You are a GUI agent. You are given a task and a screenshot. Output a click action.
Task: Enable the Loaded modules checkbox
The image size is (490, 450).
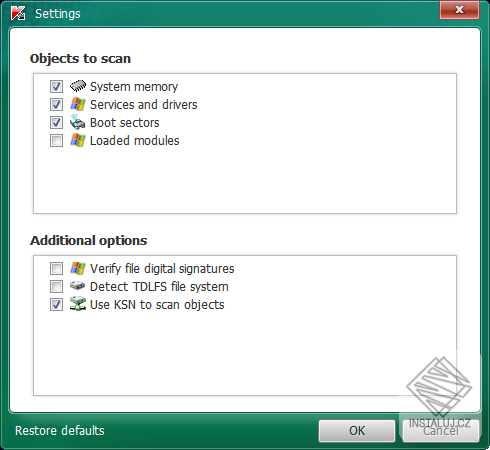click(56, 141)
